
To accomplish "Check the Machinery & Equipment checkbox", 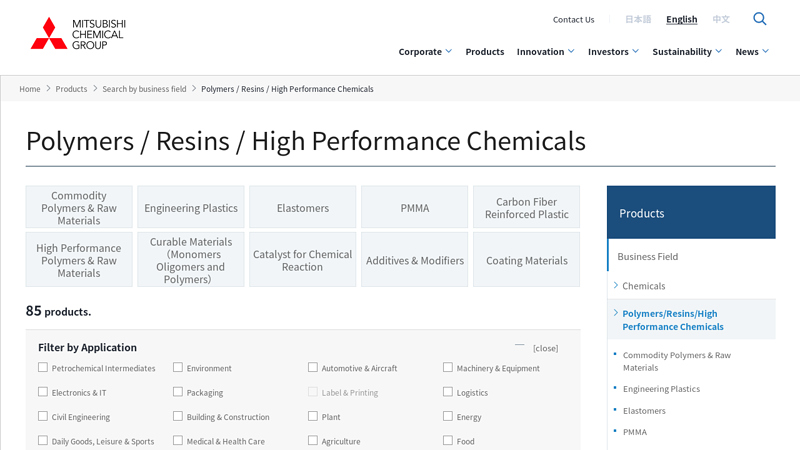I will pos(448,367).
